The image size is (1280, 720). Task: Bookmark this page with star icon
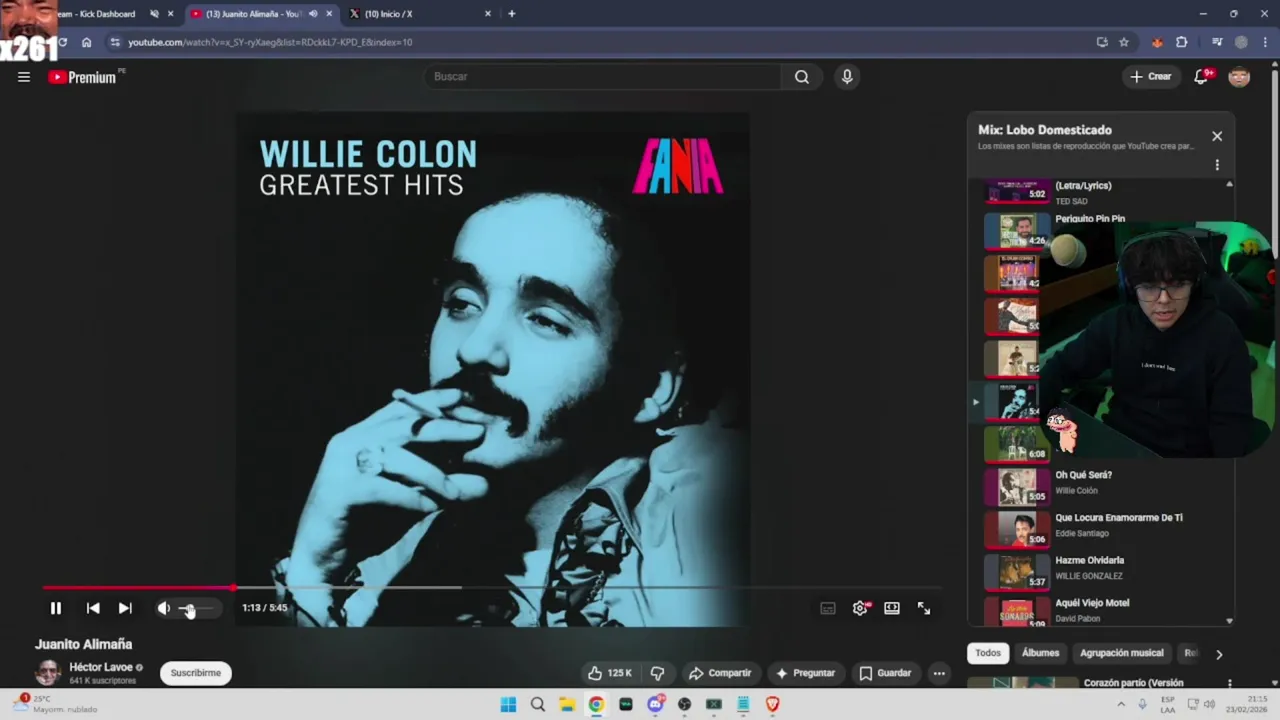pos(1124,42)
